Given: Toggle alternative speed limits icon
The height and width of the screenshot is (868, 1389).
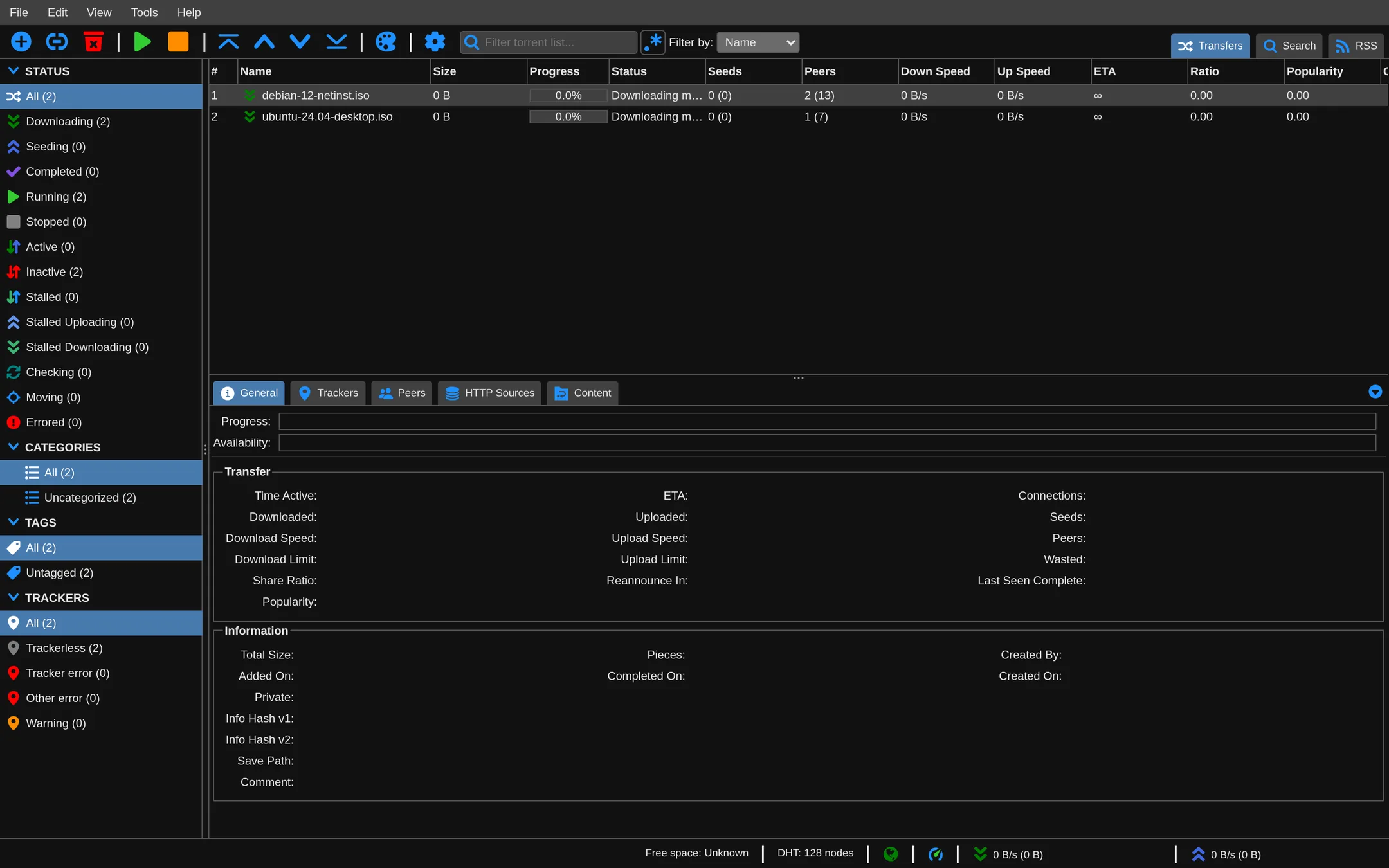Looking at the screenshot, I should coord(936,854).
